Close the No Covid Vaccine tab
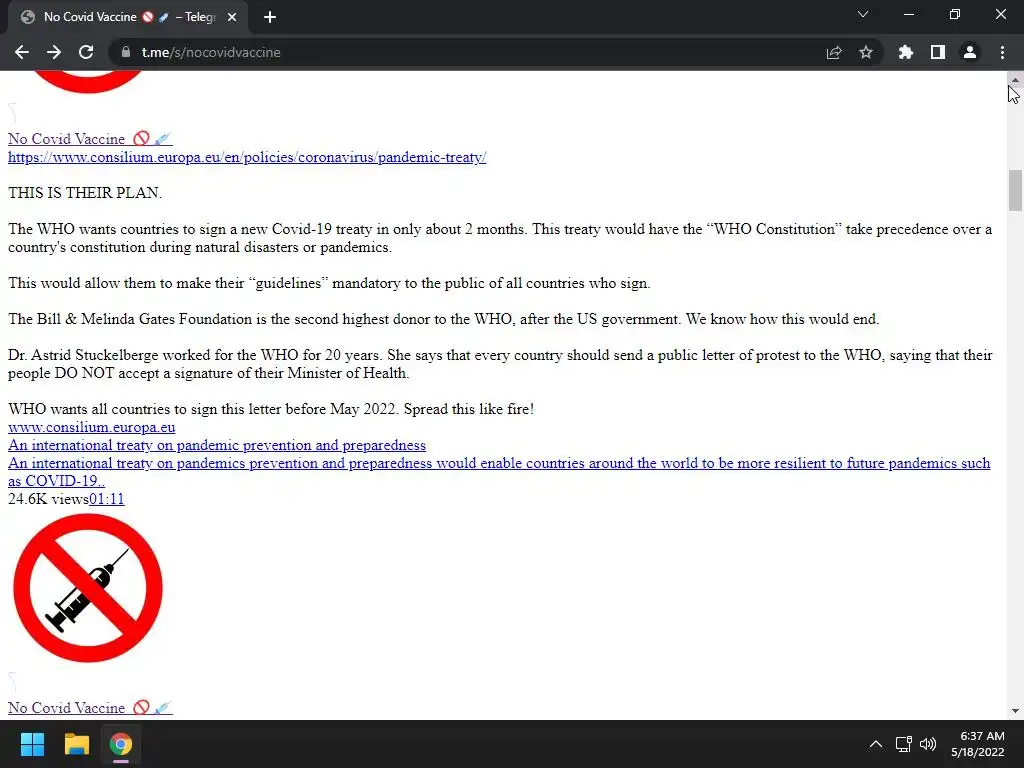Image resolution: width=1024 pixels, height=768 pixels. 232,17
